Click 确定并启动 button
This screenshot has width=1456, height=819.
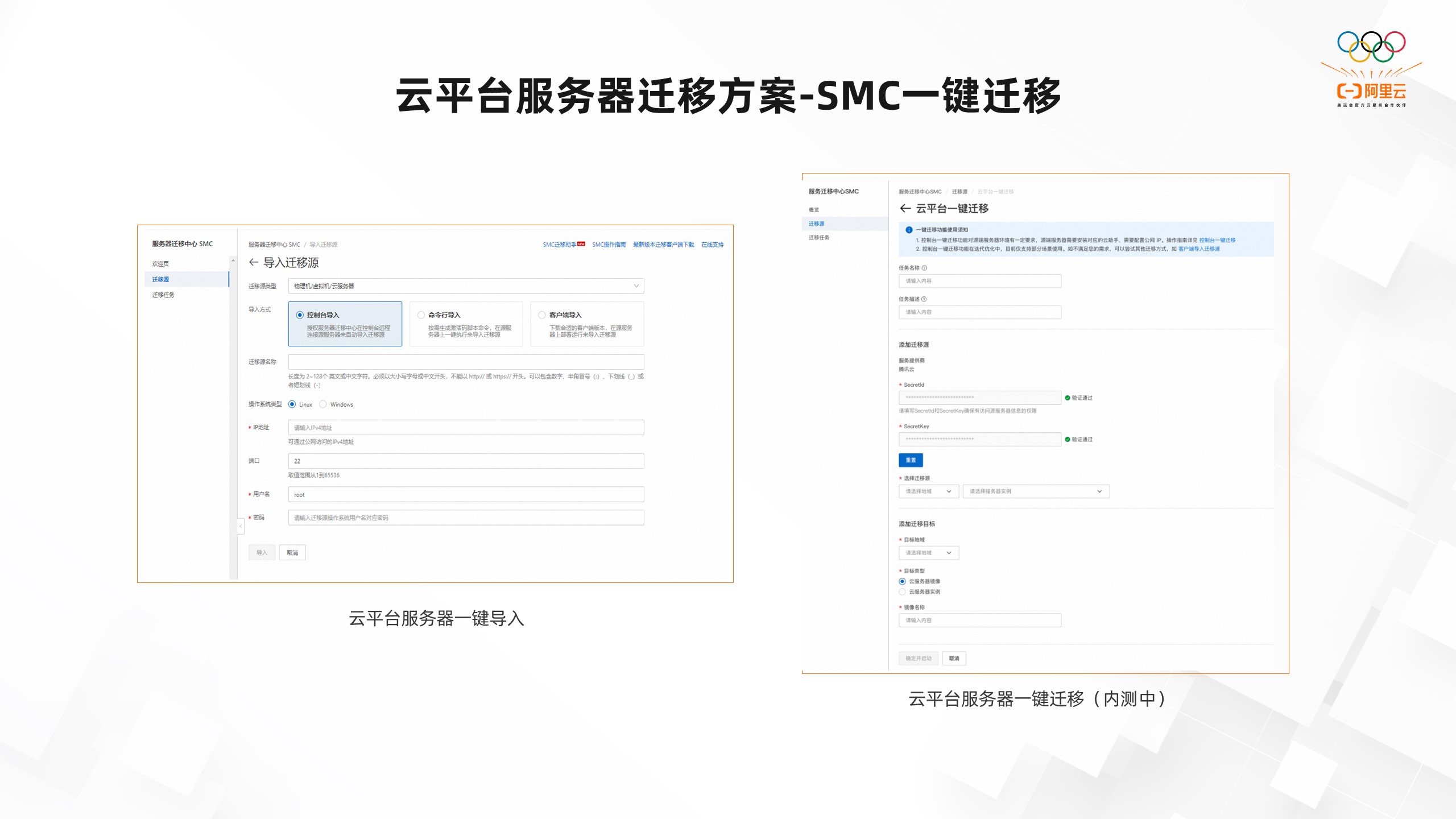(919, 659)
